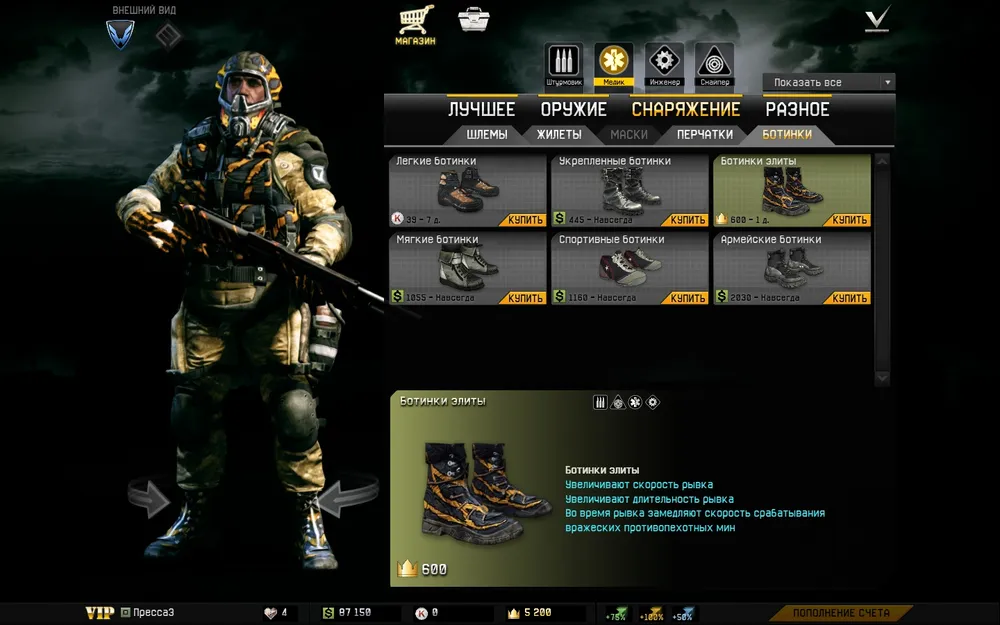Click the grey diamond rank icon

tap(167, 35)
